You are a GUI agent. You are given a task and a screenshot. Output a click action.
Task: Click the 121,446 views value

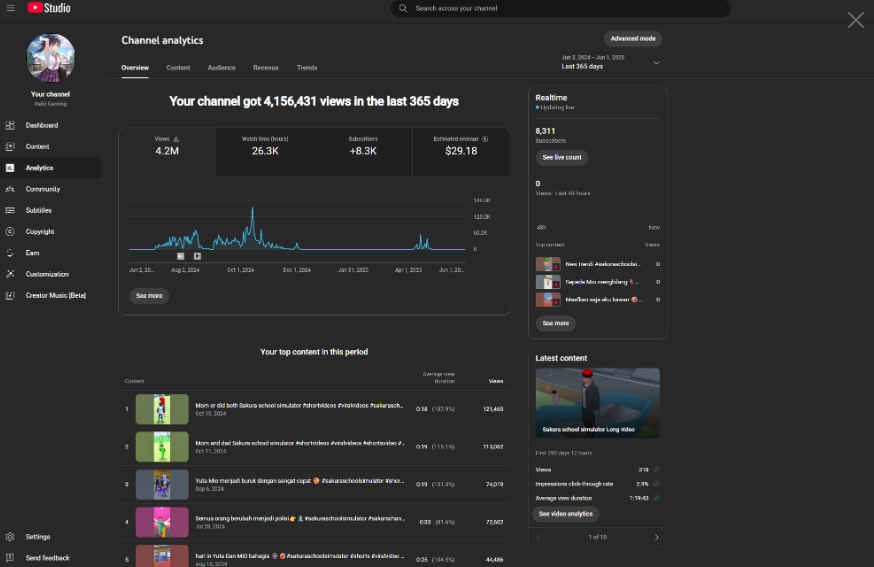(493, 409)
